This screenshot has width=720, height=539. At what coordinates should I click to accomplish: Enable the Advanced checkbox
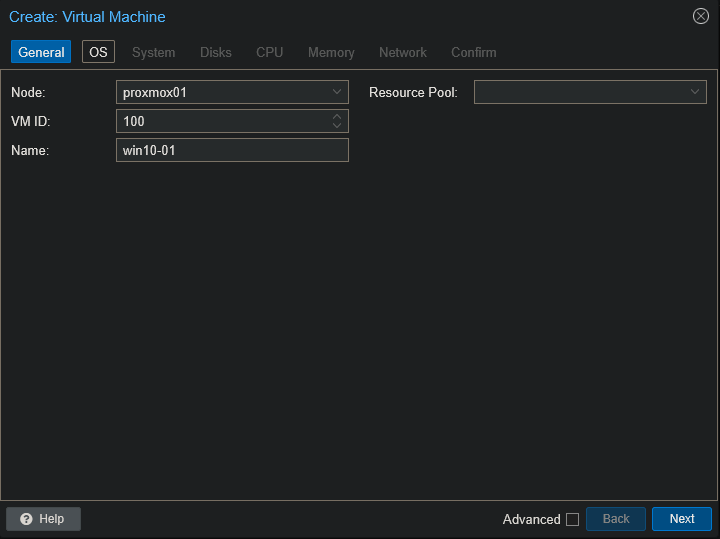click(x=572, y=519)
